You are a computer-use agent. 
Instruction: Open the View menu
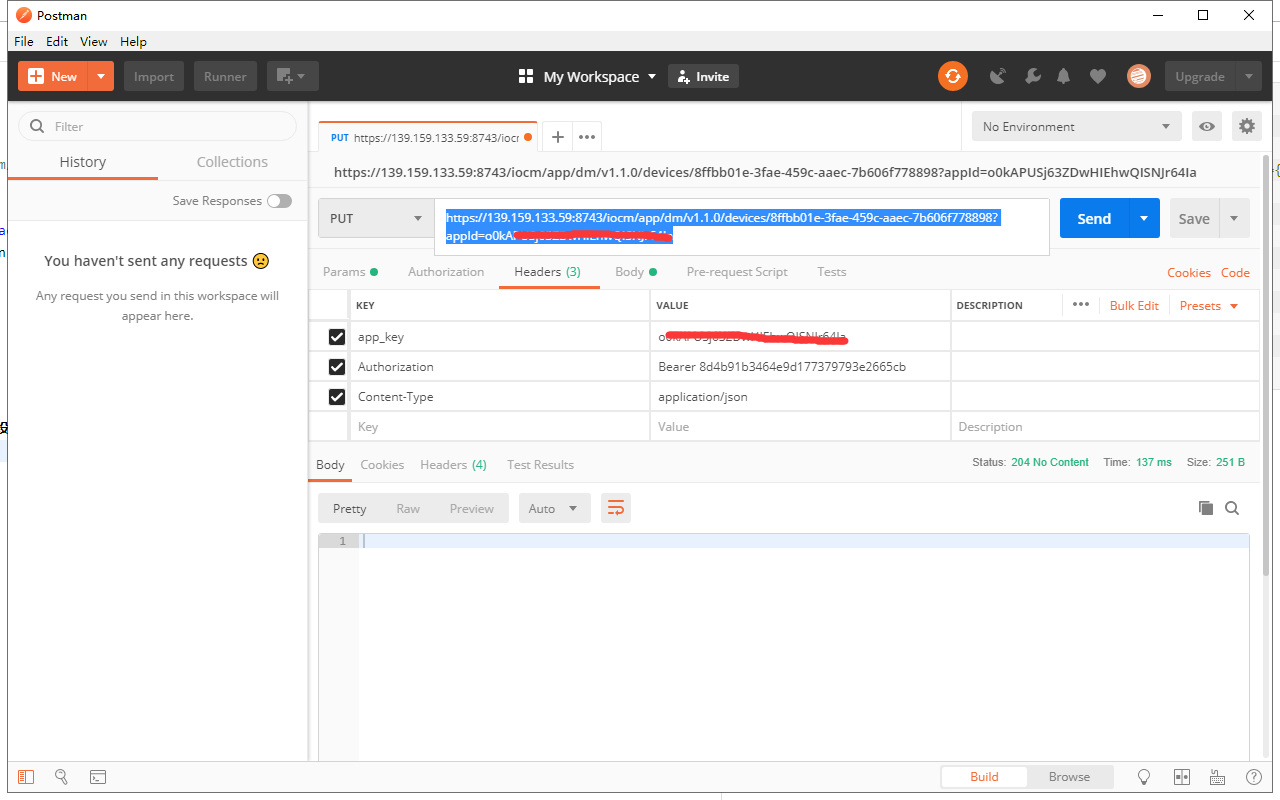[93, 41]
